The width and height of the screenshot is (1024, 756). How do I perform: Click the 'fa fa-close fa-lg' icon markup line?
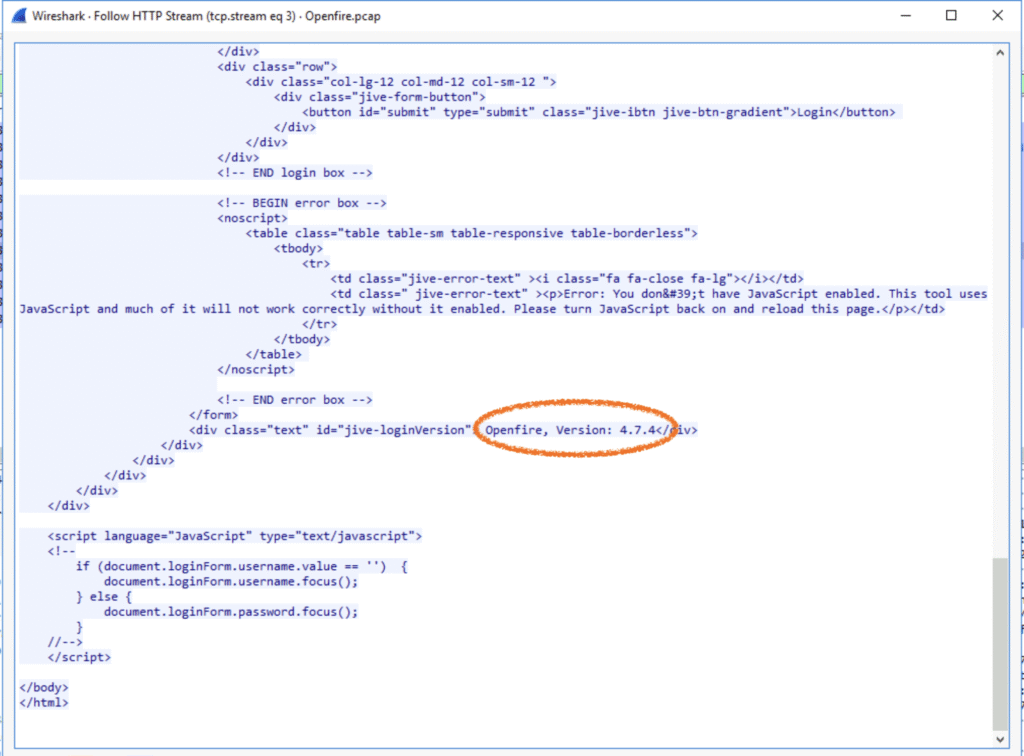(x=566, y=279)
